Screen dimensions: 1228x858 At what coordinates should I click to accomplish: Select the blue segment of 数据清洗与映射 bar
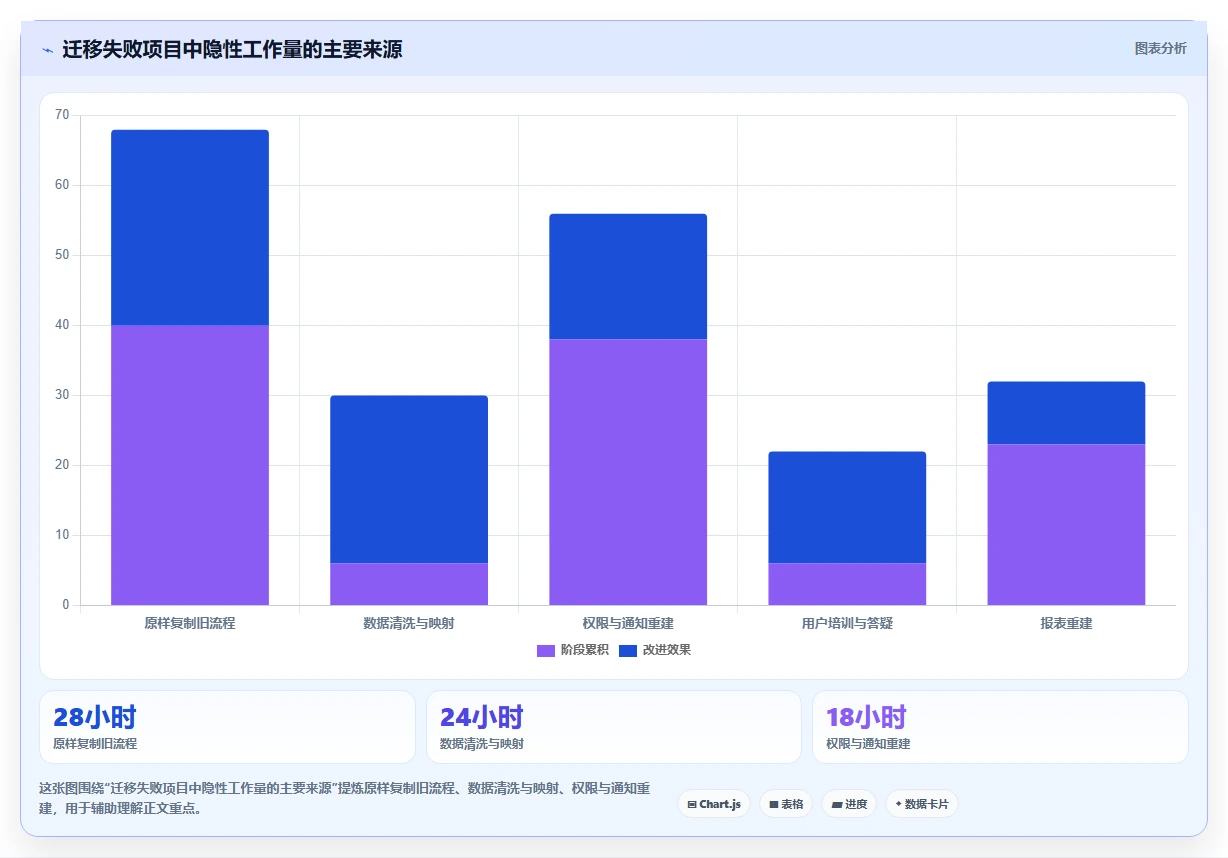[409, 479]
